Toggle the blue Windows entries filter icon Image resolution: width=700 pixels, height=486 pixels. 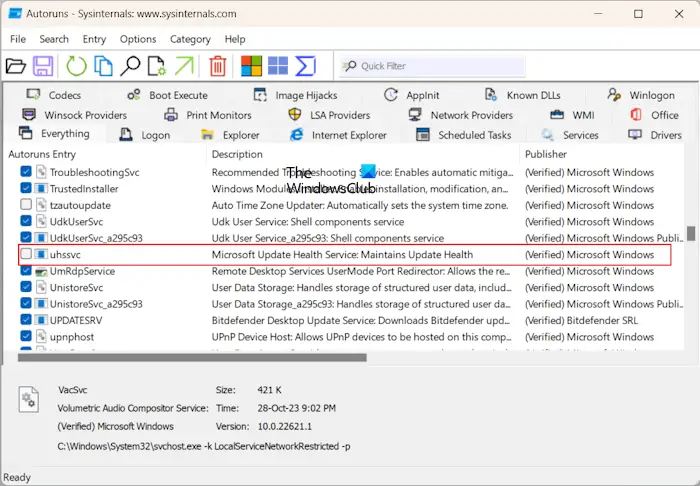278,66
